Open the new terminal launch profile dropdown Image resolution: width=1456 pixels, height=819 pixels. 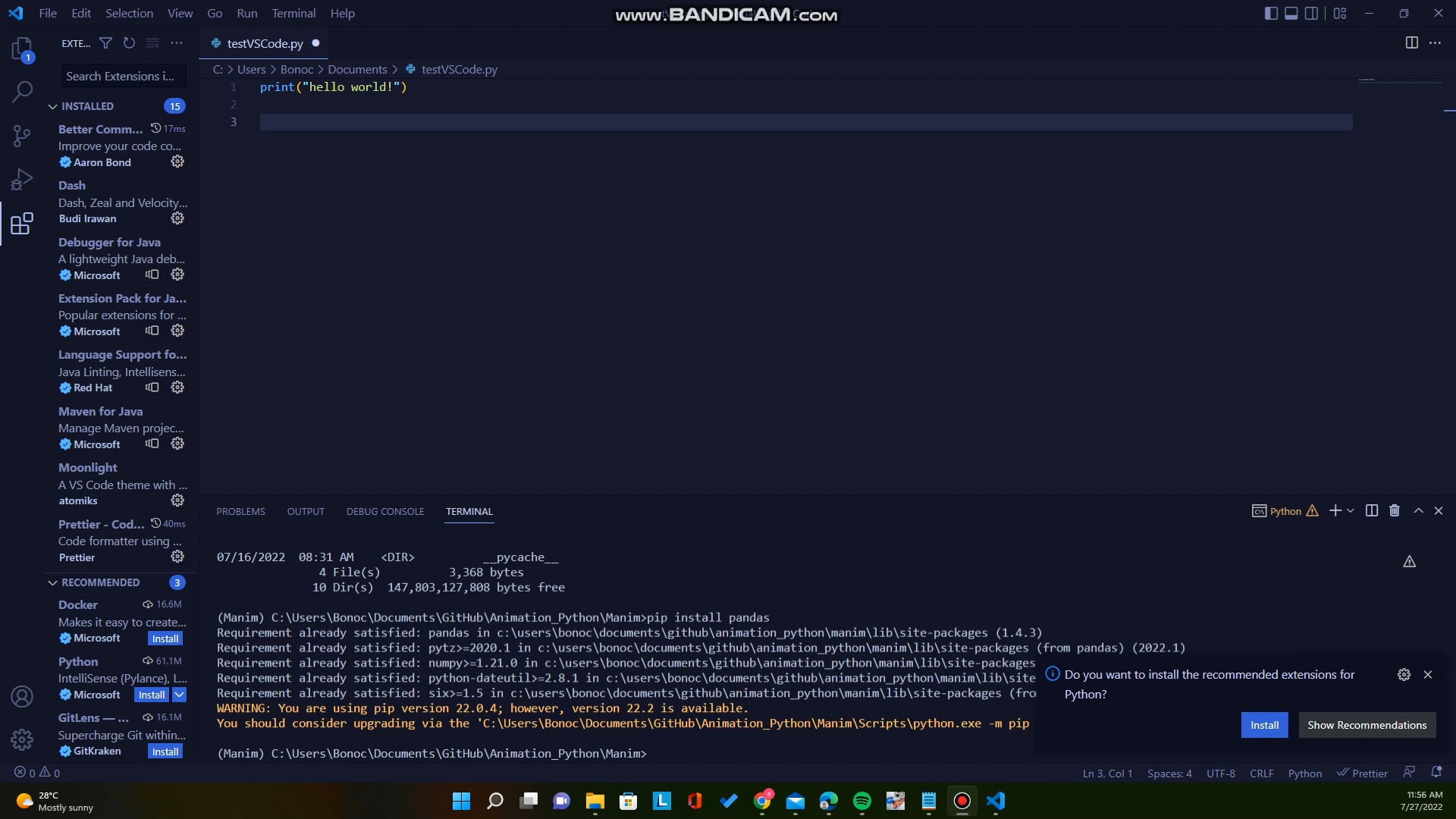(x=1351, y=511)
